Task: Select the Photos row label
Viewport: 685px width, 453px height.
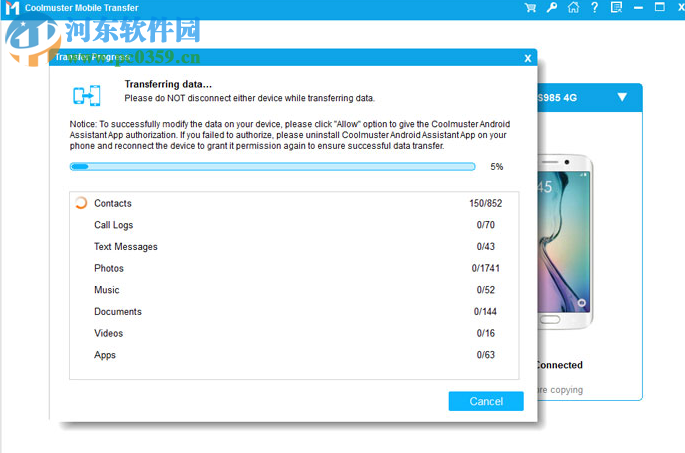Action: tap(109, 268)
